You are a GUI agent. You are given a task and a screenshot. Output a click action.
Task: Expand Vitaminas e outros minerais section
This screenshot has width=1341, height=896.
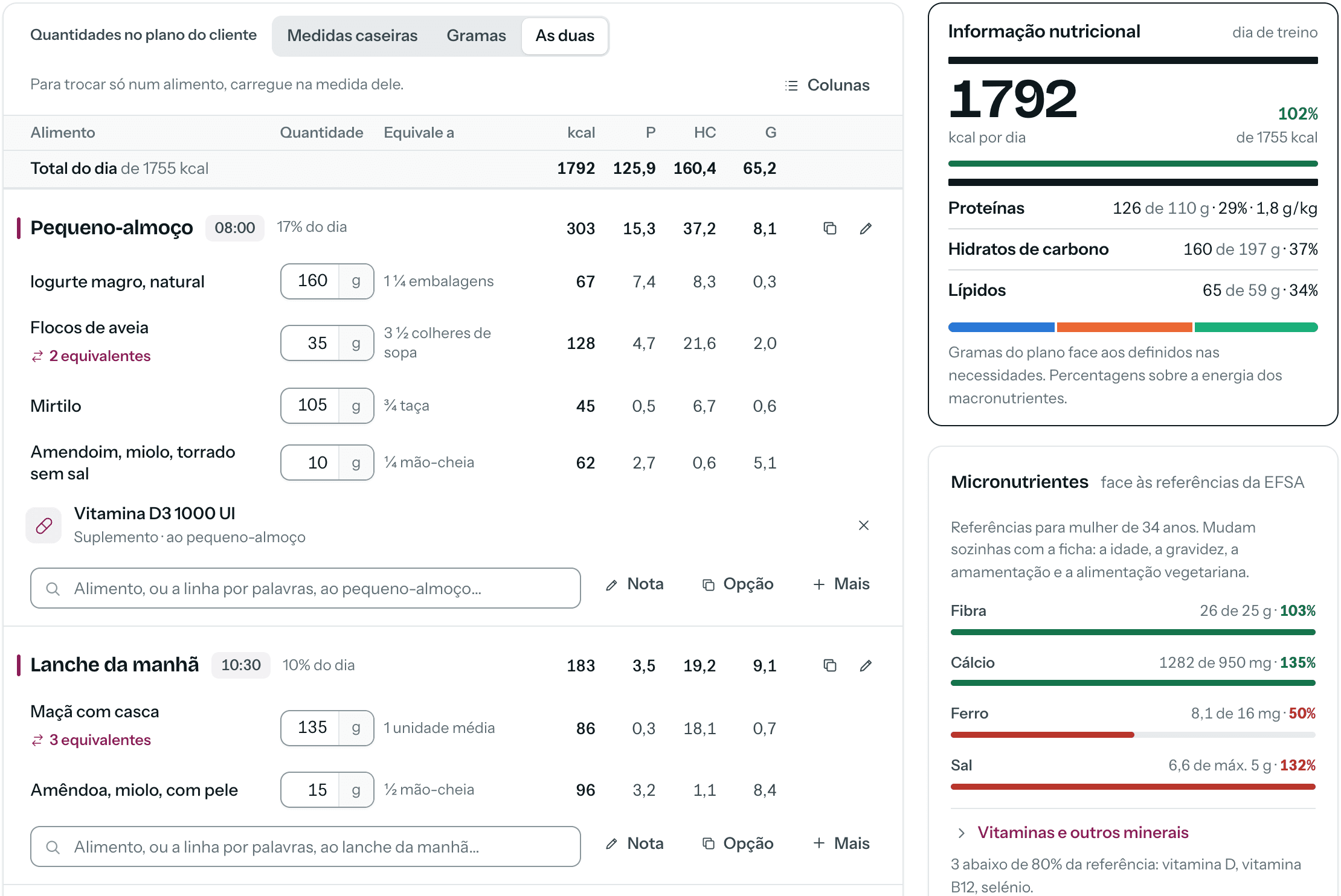point(1073,833)
